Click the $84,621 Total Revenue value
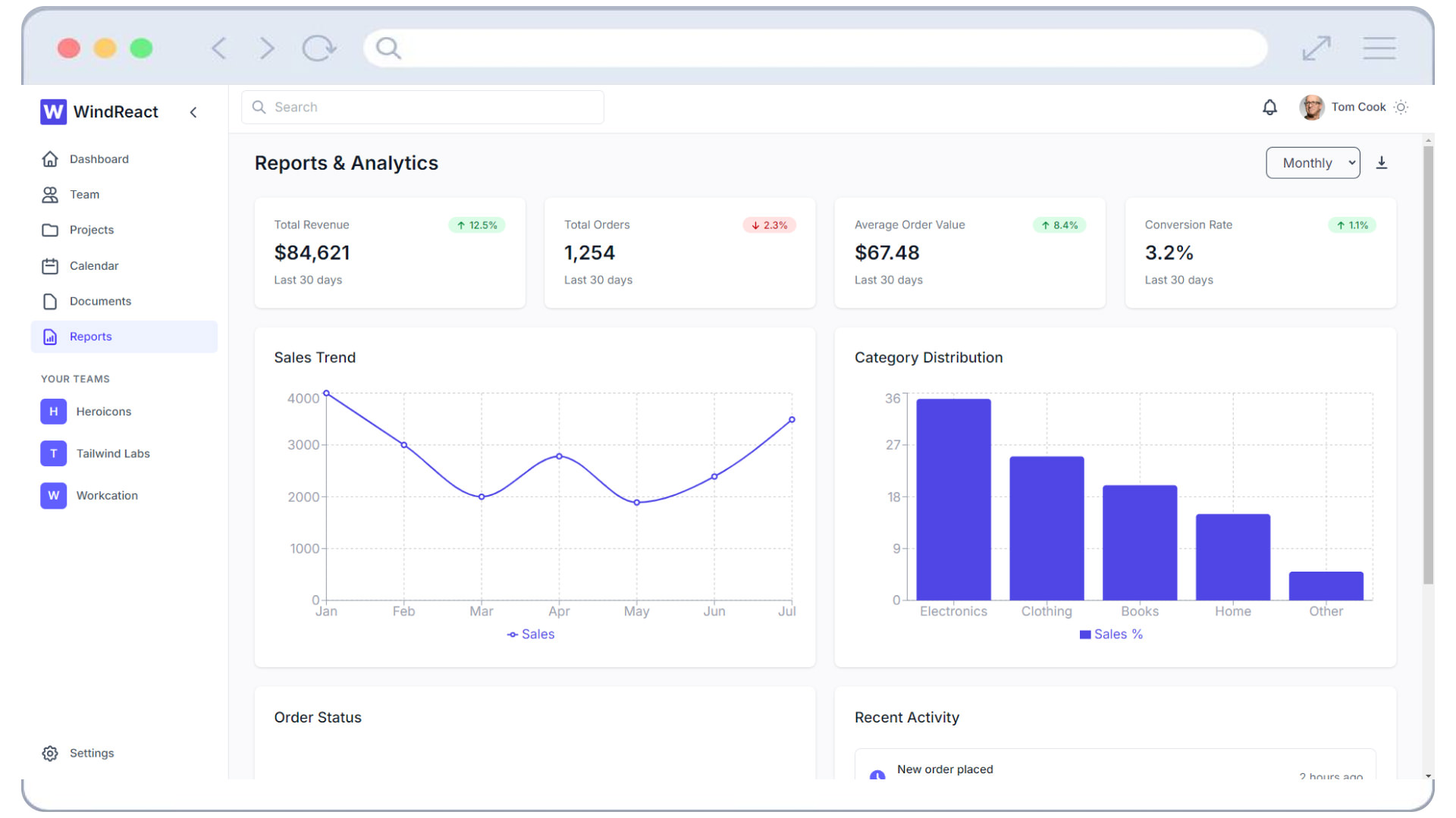 (312, 253)
